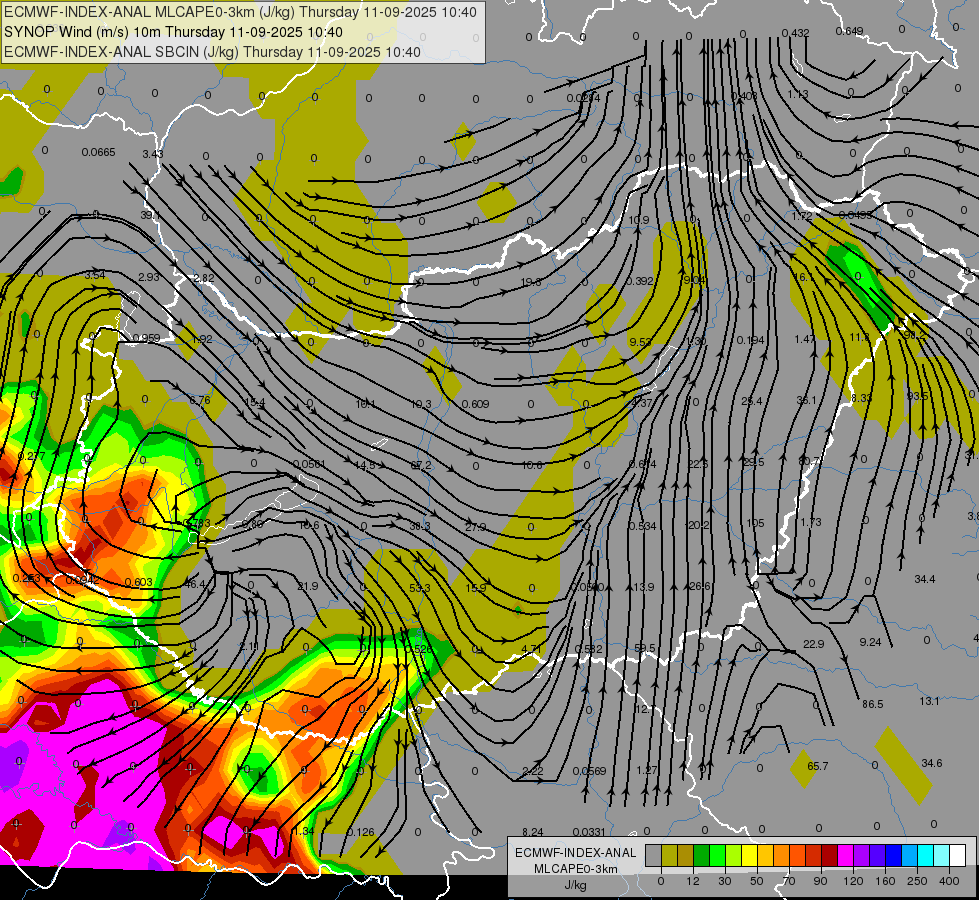
Task: Click the map value '0.194'
Action: (750, 340)
